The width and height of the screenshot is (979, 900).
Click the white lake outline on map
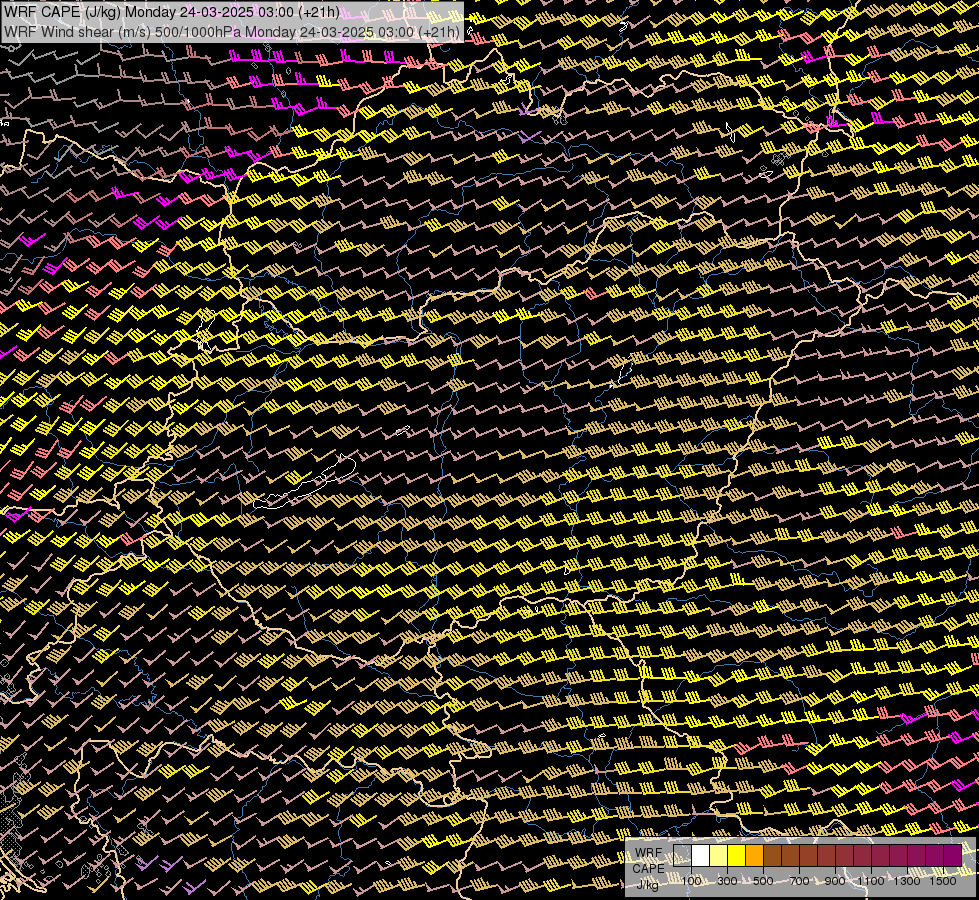[305, 482]
